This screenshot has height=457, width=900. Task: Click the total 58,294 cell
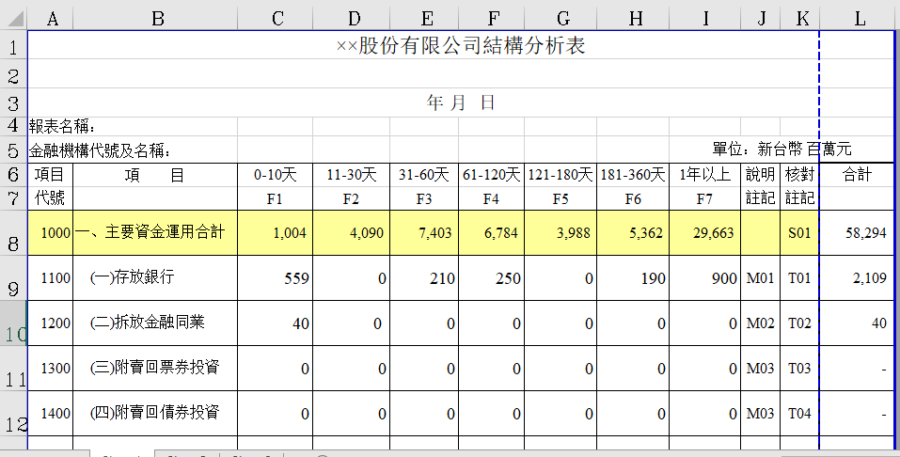[858, 233]
